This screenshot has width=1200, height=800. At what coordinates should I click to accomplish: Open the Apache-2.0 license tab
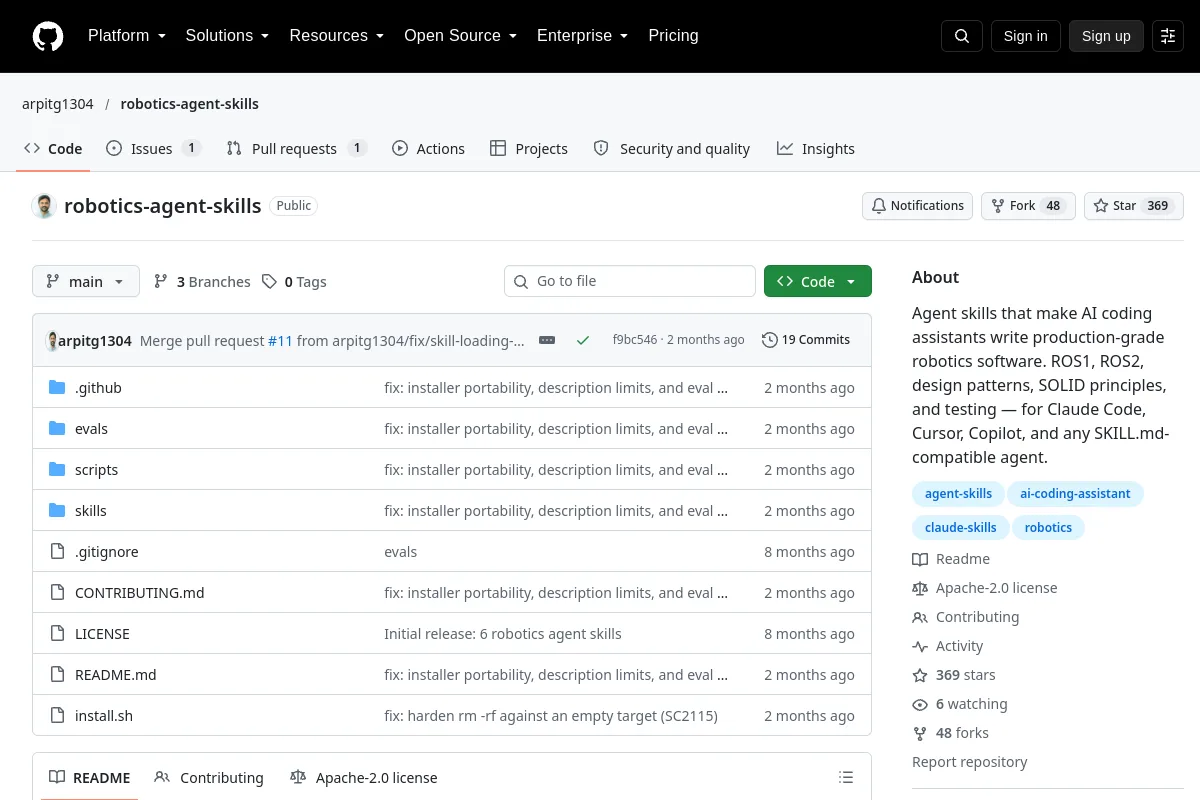pos(363,777)
